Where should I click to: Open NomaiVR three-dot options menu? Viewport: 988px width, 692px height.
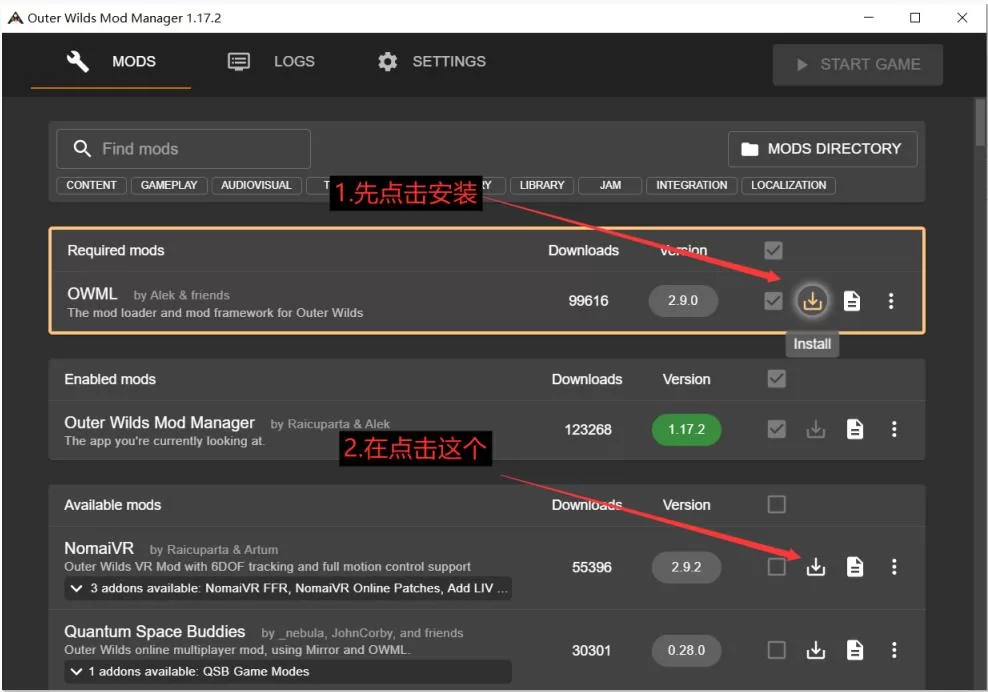click(894, 567)
